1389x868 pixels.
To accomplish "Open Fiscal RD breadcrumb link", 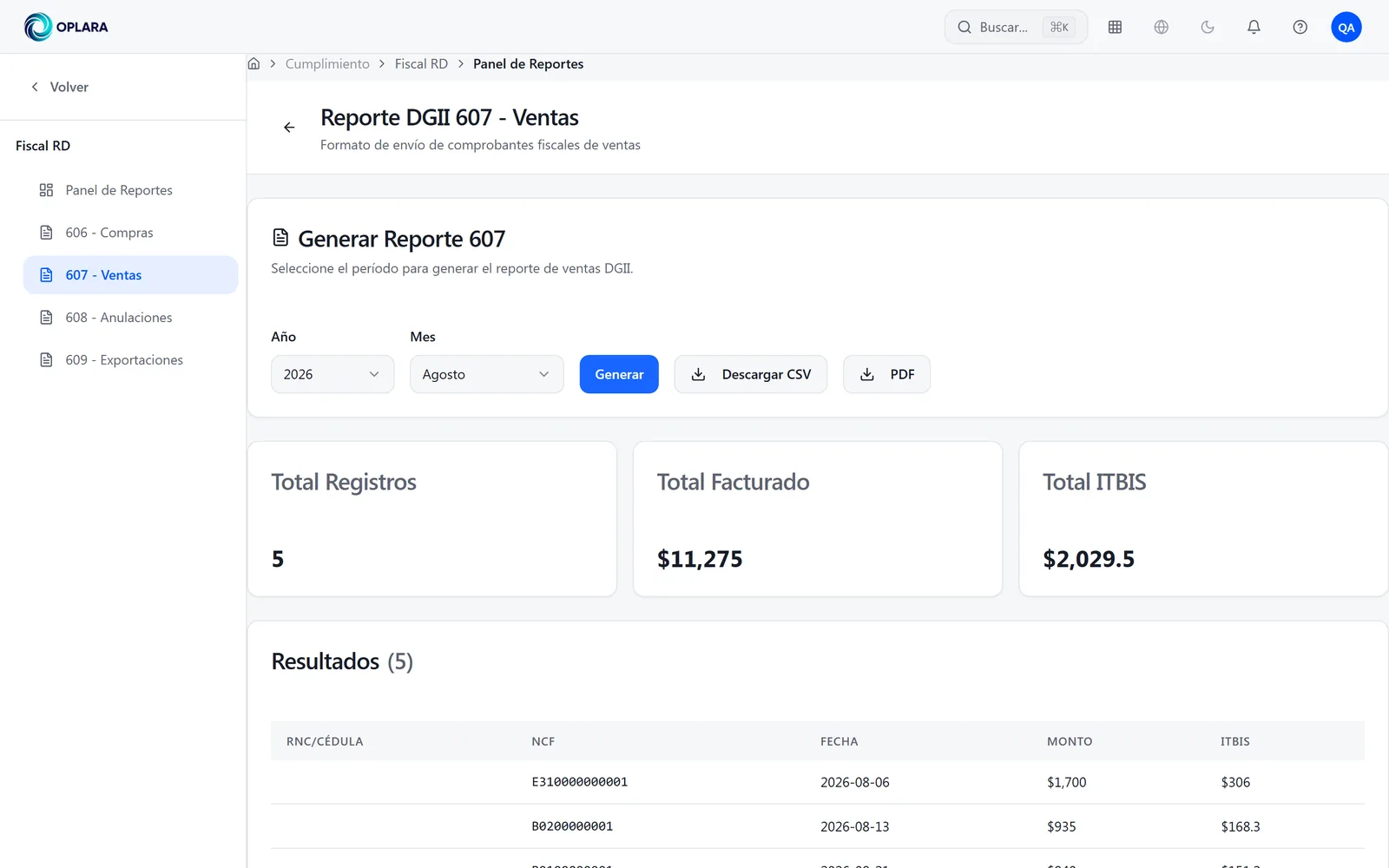I will pos(421,63).
